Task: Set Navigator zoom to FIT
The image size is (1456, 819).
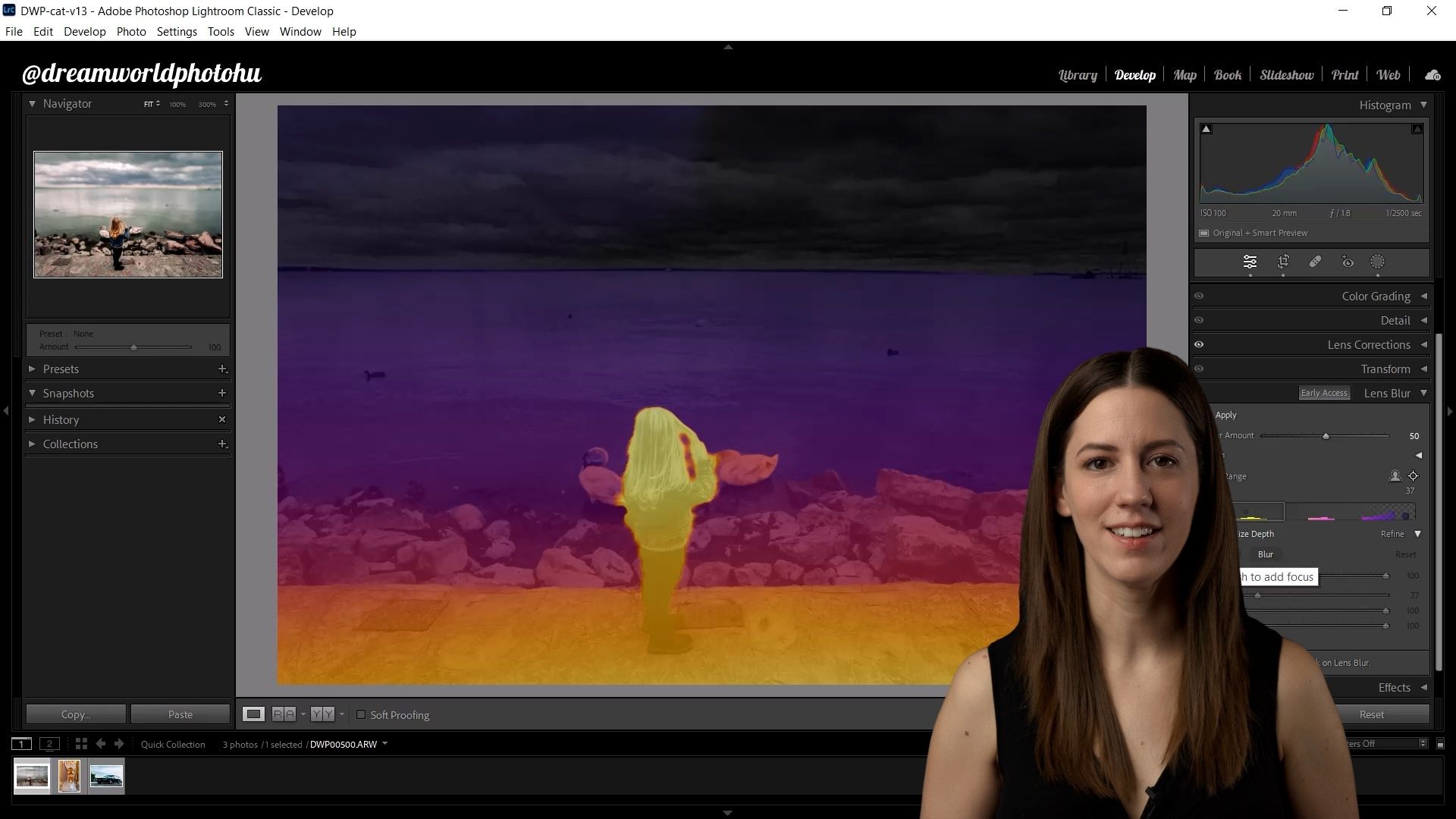Action: pos(149,104)
